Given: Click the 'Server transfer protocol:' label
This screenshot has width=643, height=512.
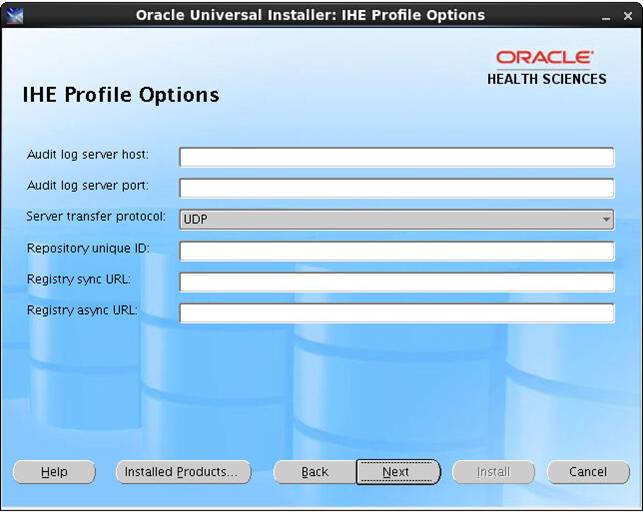Looking at the screenshot, I should pyautogui.click(x=96, y=216).
